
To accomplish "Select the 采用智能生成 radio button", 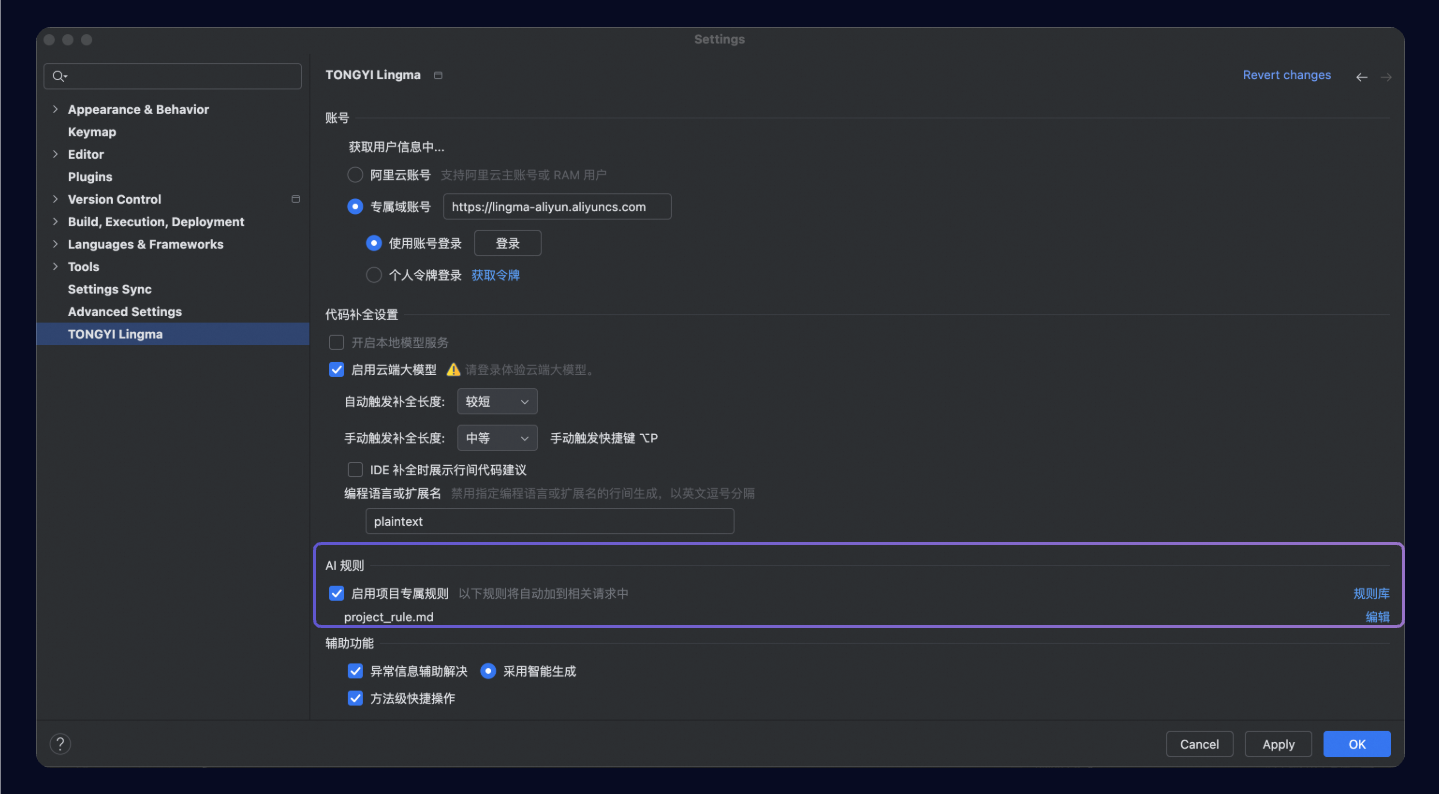I will click(488, 671).
